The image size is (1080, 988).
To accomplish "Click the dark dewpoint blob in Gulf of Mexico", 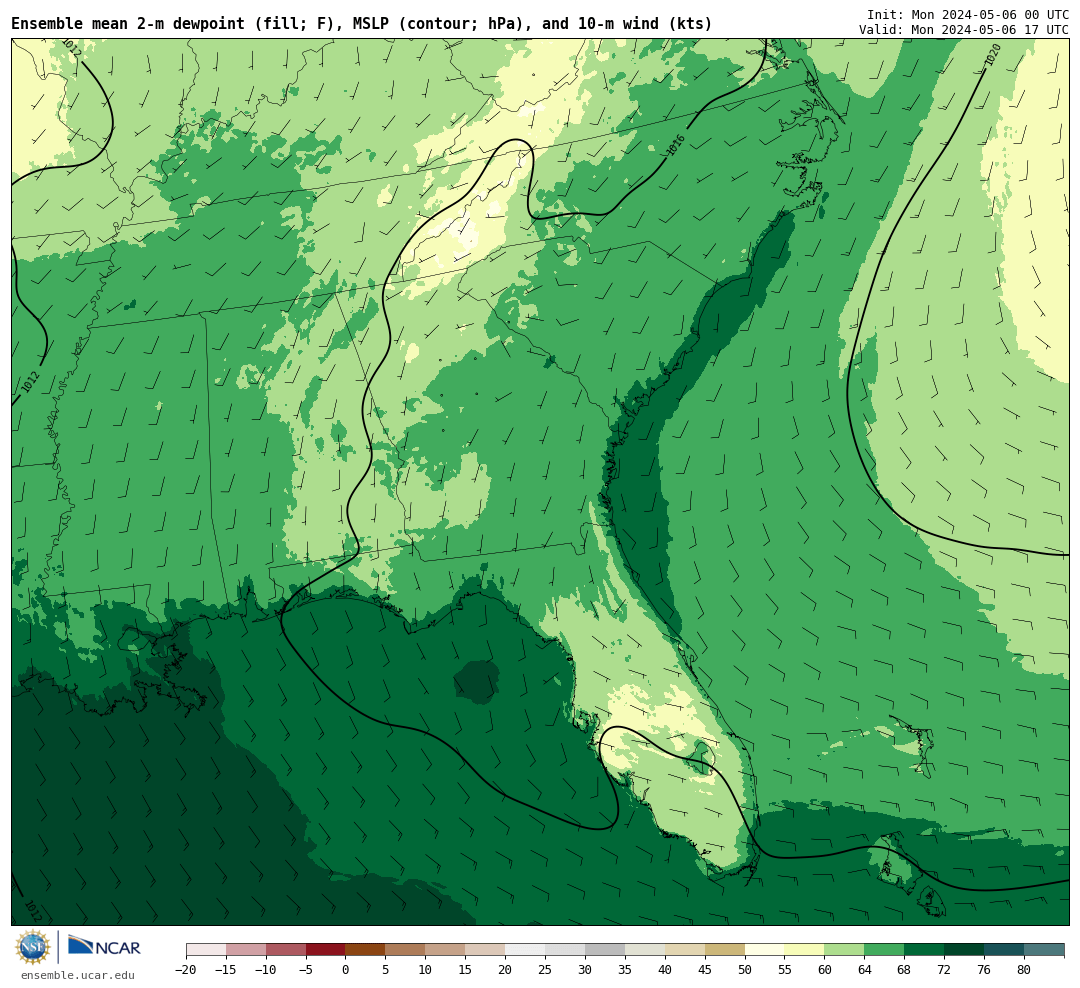I will (x=476, y=681).
